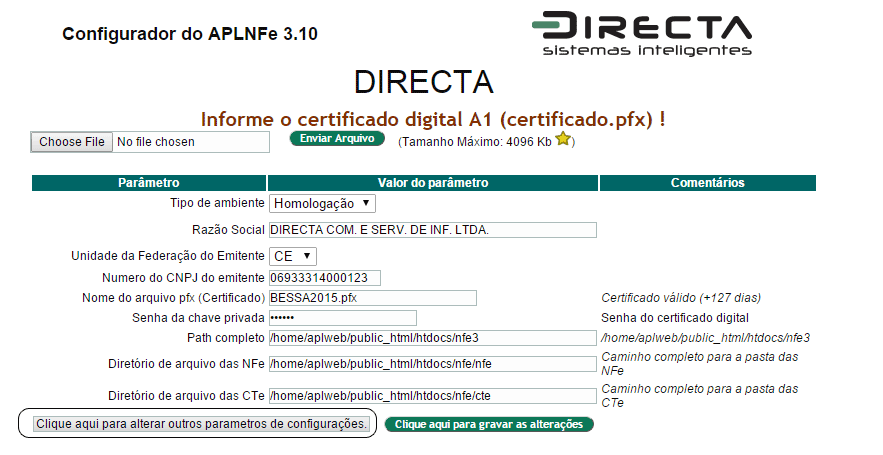Click the Senha da chave privada field
This screenshot has height=455, width=883.
(343, 318)
